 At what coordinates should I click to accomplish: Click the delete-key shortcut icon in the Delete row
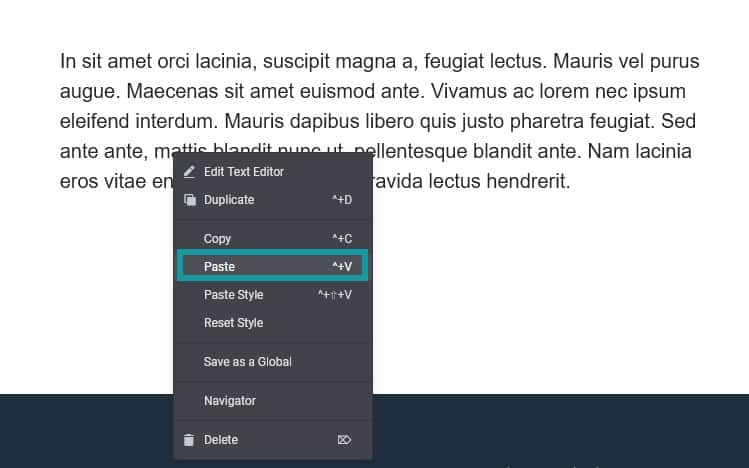click(344, 440)
